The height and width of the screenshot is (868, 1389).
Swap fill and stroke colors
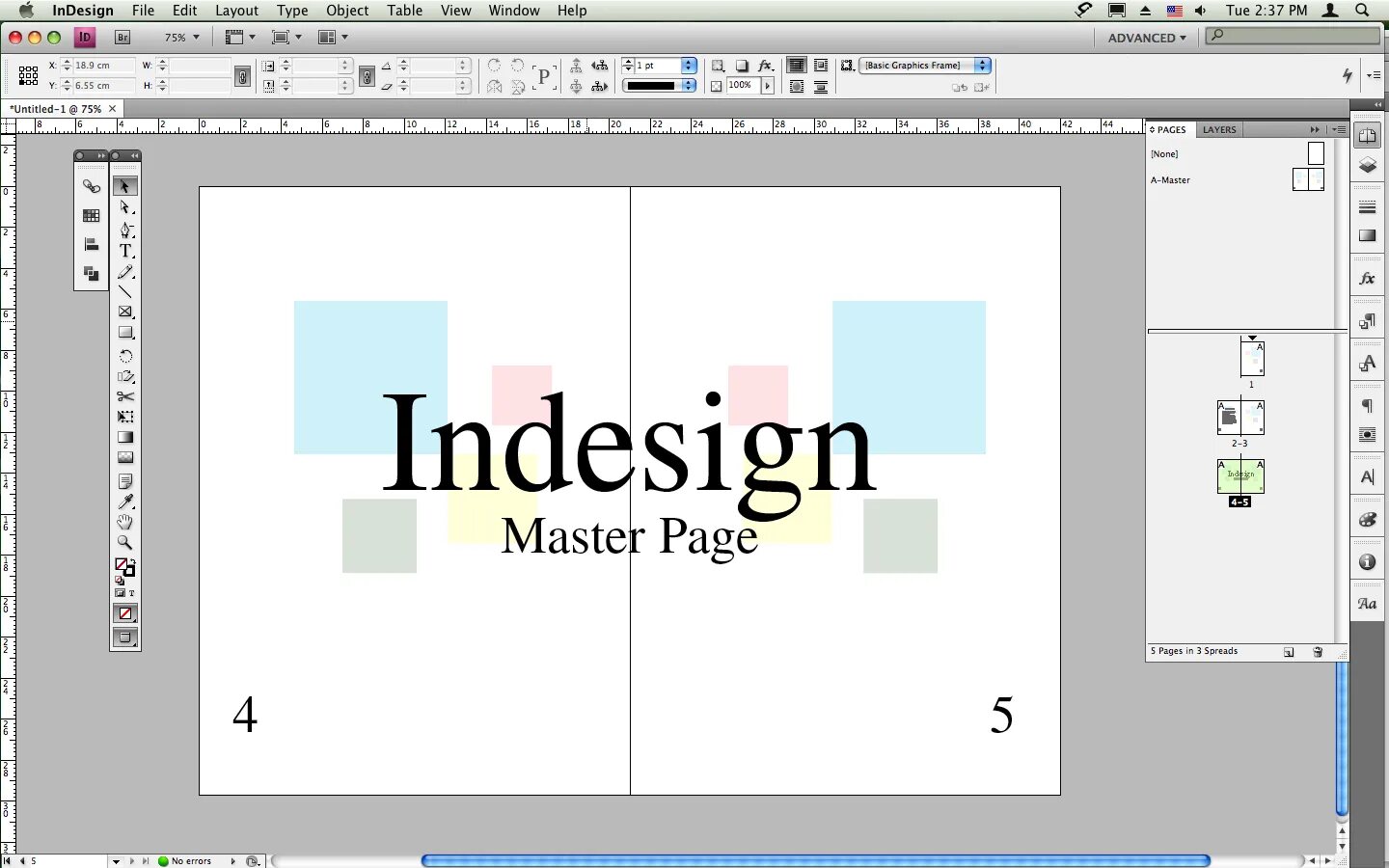(132, 560)
